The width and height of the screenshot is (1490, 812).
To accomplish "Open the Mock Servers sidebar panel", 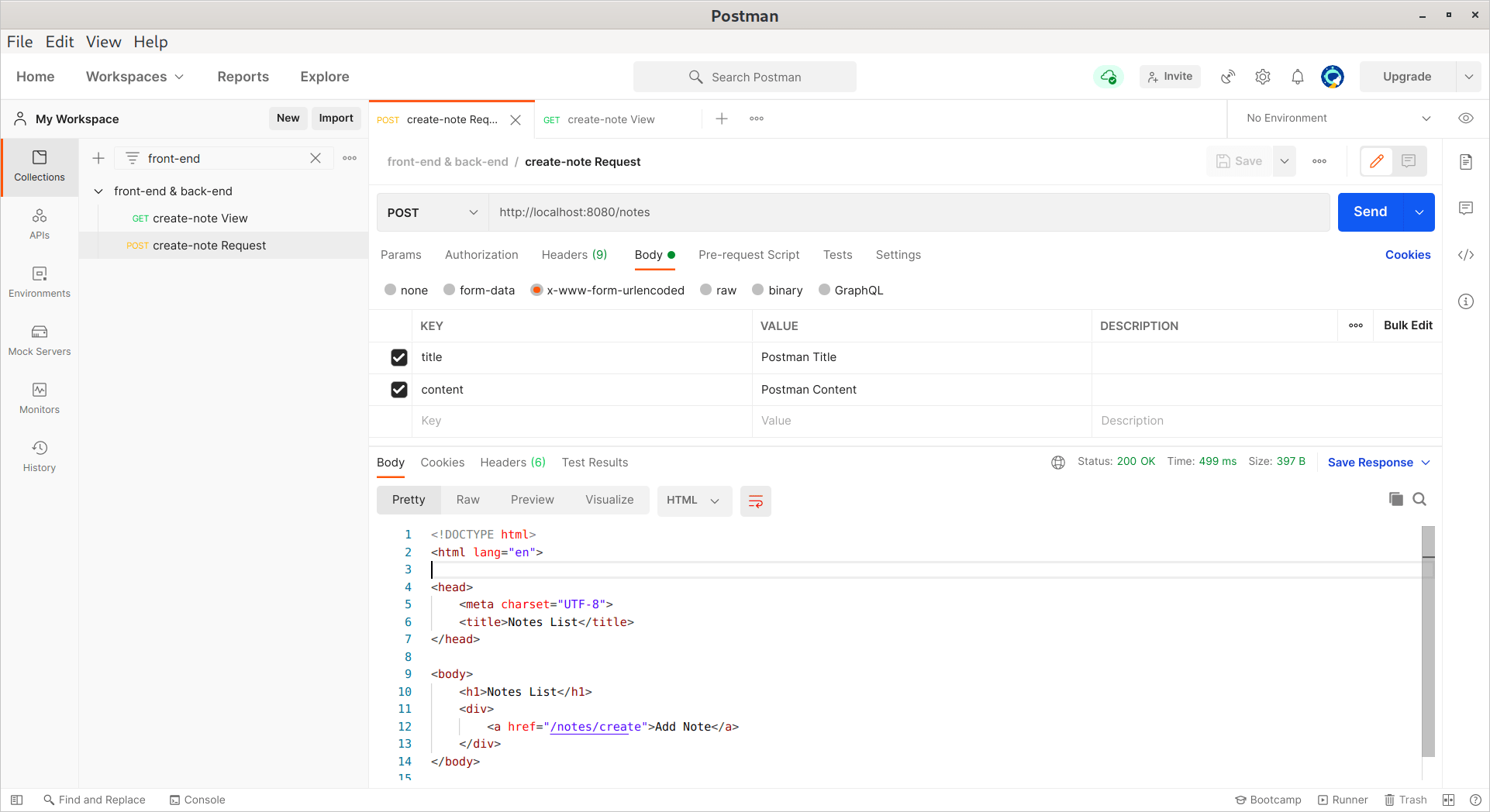I will [40, 341].
